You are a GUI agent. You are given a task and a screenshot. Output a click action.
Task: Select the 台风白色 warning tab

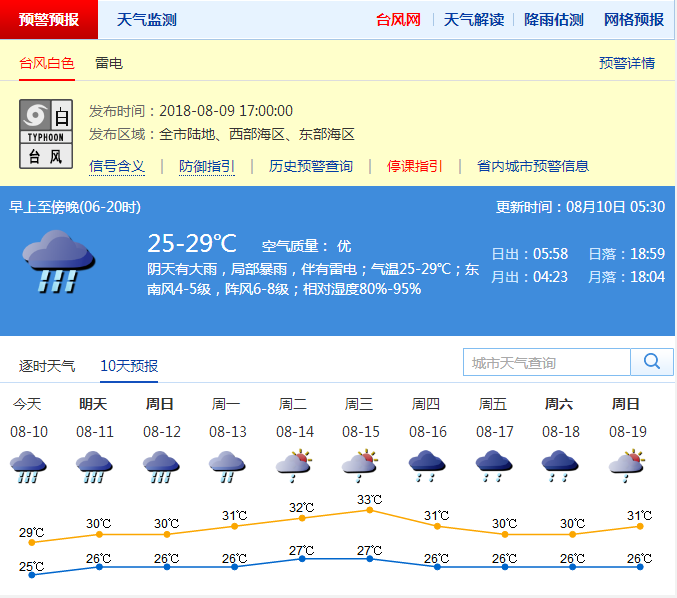[x=47, y=63]
